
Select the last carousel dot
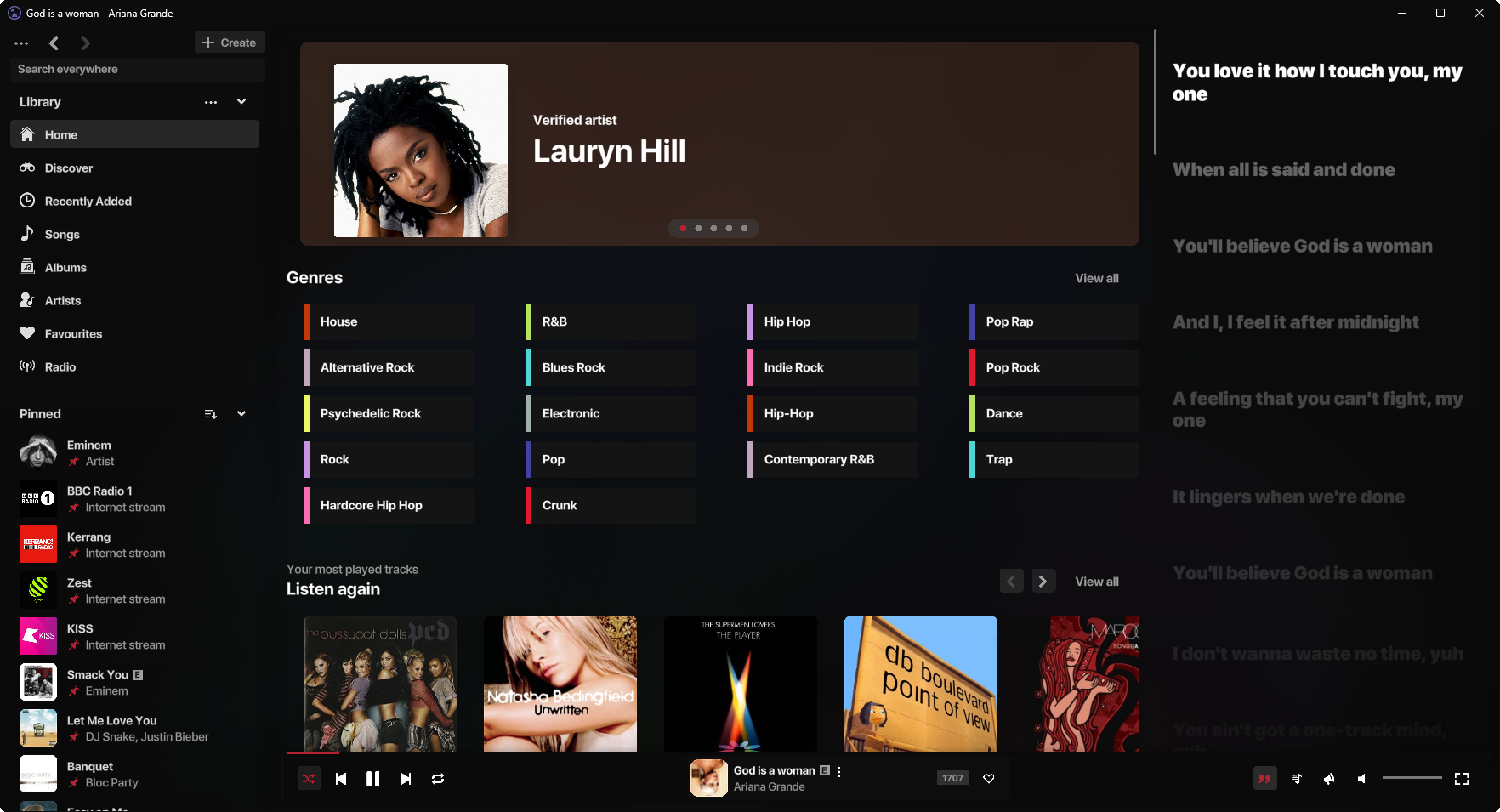[x=744, y=228]
